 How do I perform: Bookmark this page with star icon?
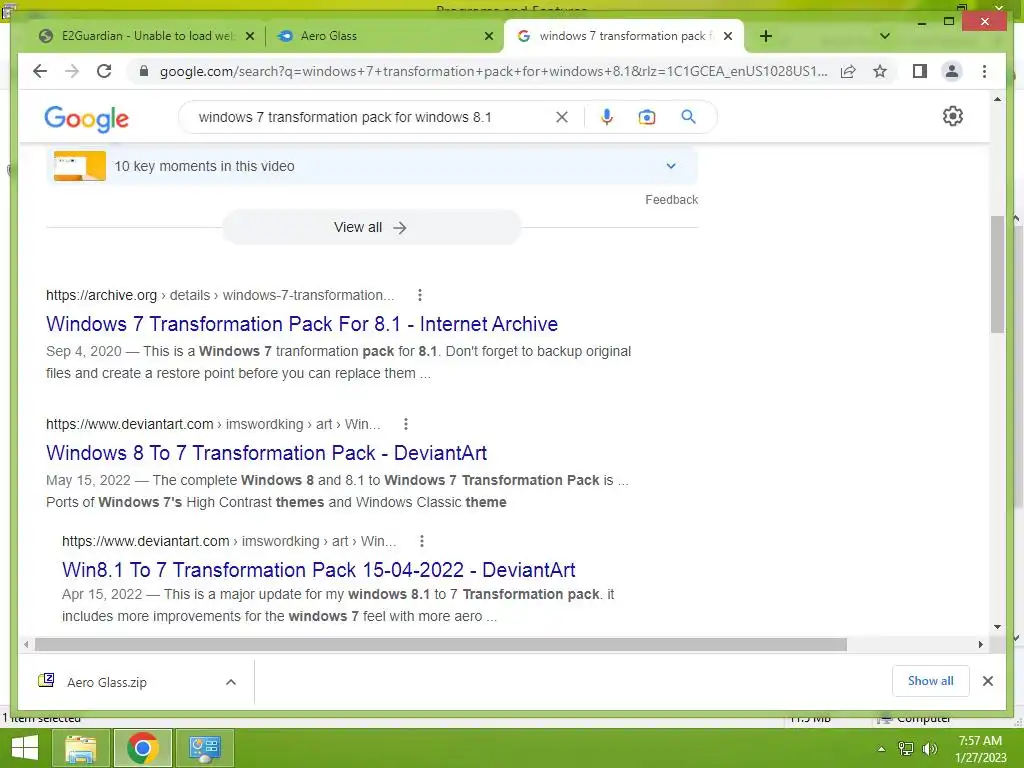coord(880,71)
